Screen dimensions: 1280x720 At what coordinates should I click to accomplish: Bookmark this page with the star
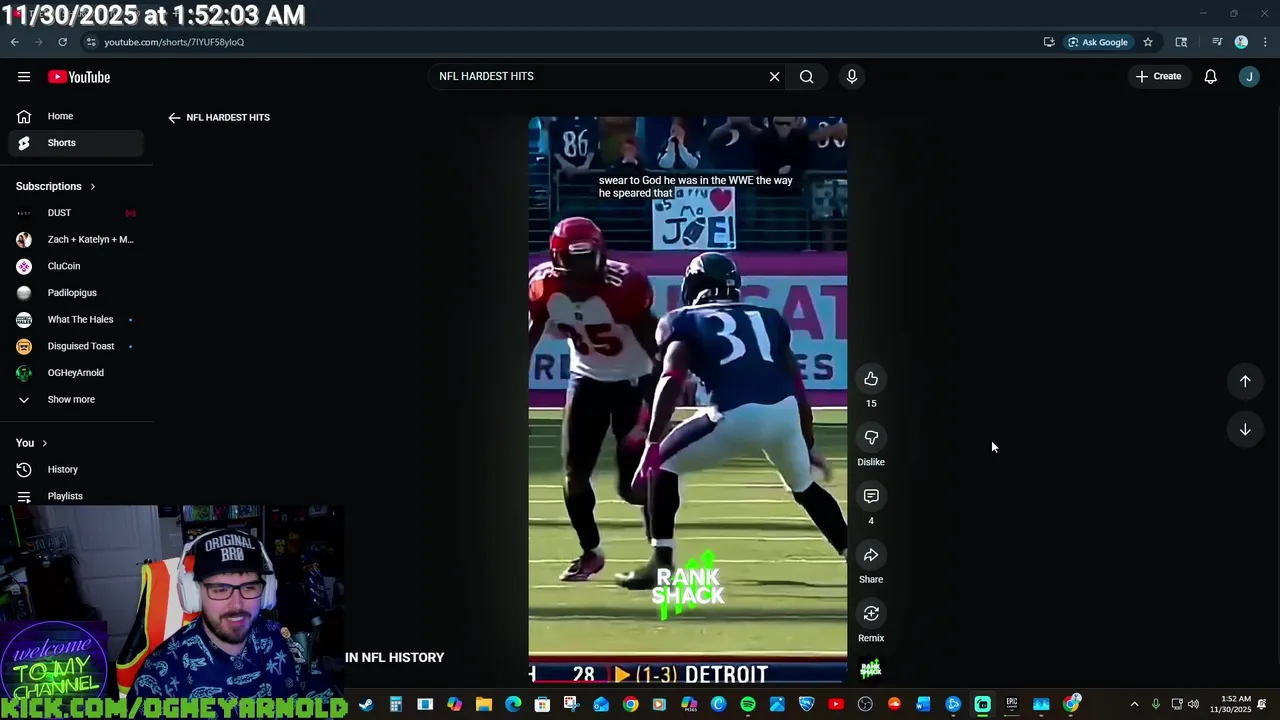1148,42
